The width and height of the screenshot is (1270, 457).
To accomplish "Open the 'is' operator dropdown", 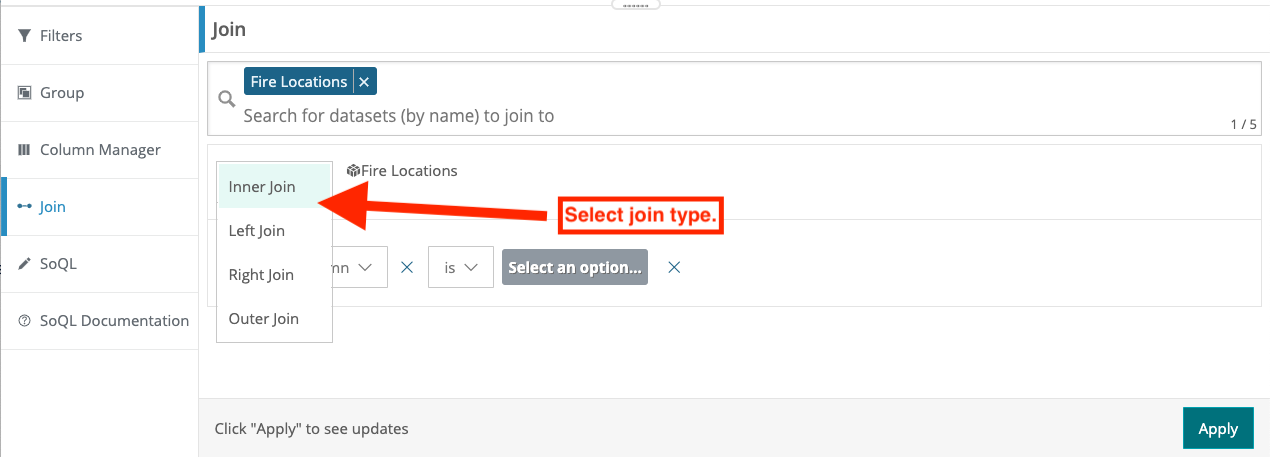I will (x=461, y=268).
